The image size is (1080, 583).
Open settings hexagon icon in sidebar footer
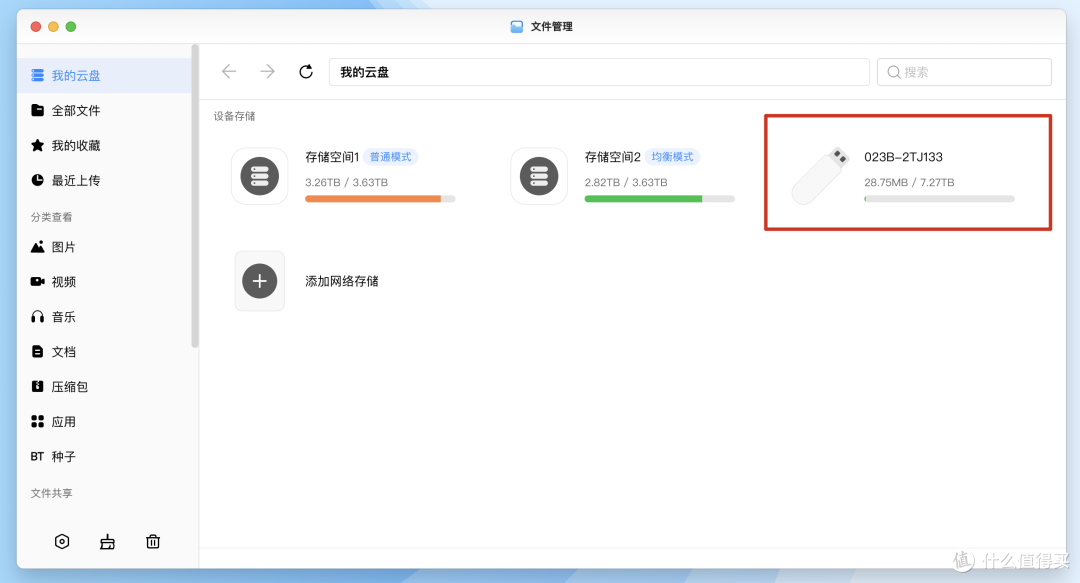[62, 542]
